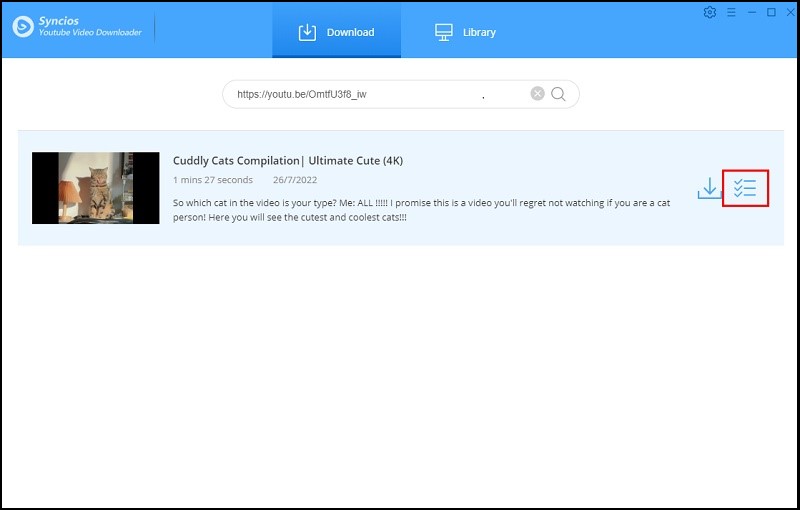The height and width of the screenshot is (510, 800).
Task: Close the Syncios window
Action: click(x=791, y=12)
